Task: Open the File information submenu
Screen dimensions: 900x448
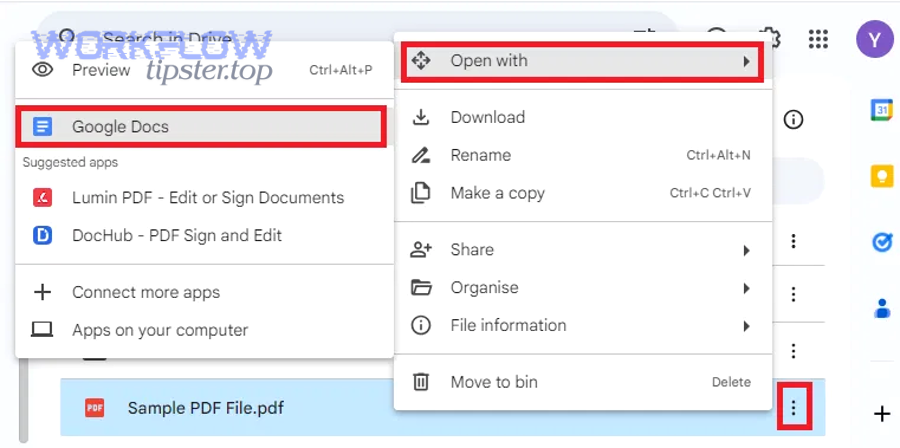Action: (x=583, y=325)
